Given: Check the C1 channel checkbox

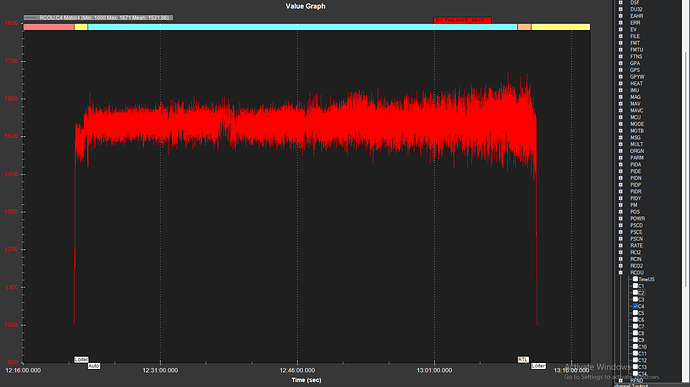Looking at the screenshot, I should [635, 286].
